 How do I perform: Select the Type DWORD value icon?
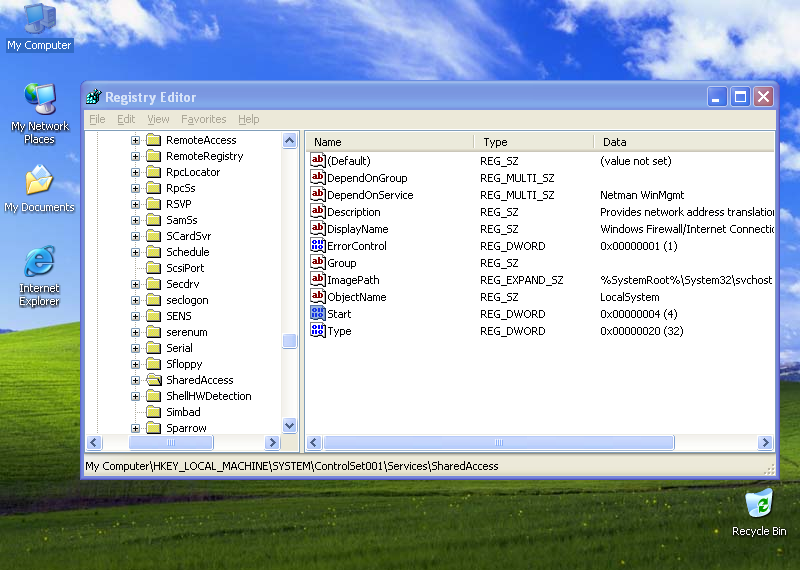tap(317, 331)
